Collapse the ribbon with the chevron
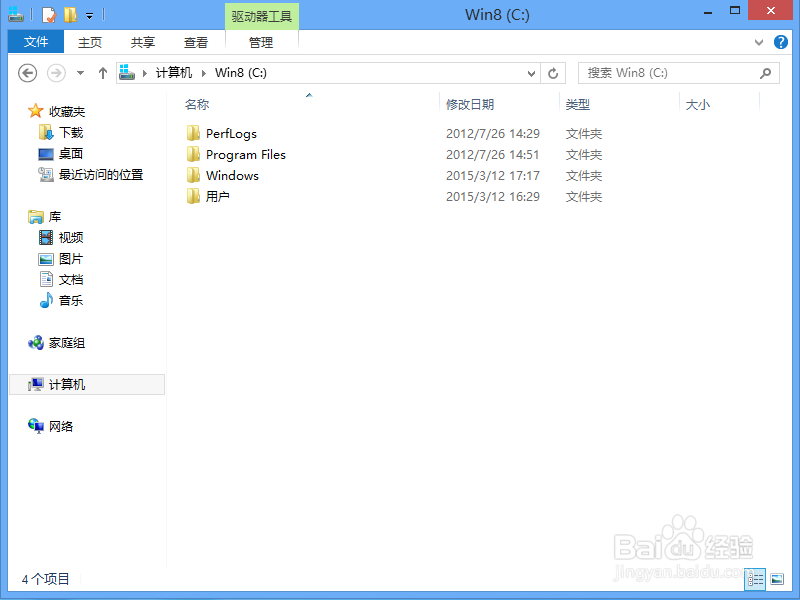 [x=760, y=42]
